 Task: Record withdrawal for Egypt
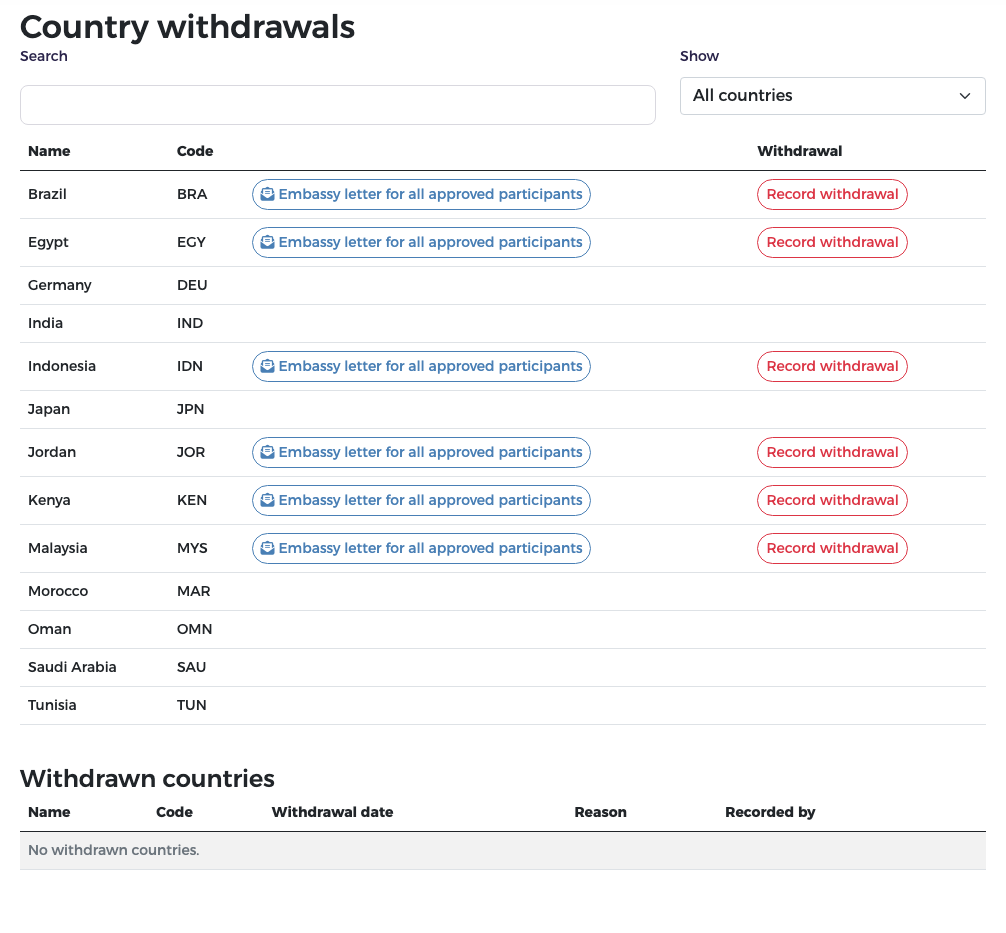pos(832,243)
